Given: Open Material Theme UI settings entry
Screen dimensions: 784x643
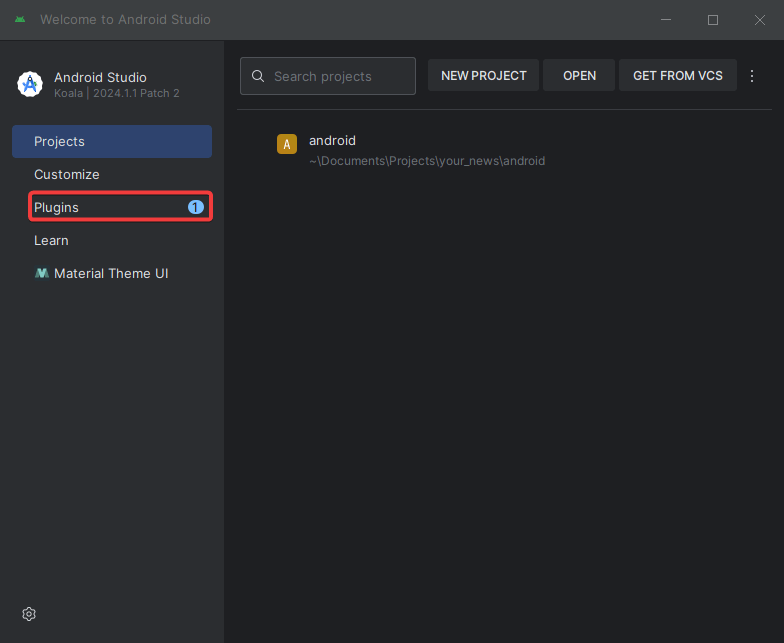Looking at the screenshot, I should click(x=112, y=274).
